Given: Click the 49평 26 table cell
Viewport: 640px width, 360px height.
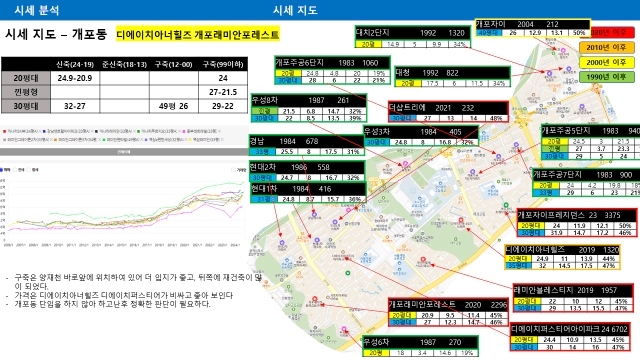Looking at the screenshot, I should (173, 106).
